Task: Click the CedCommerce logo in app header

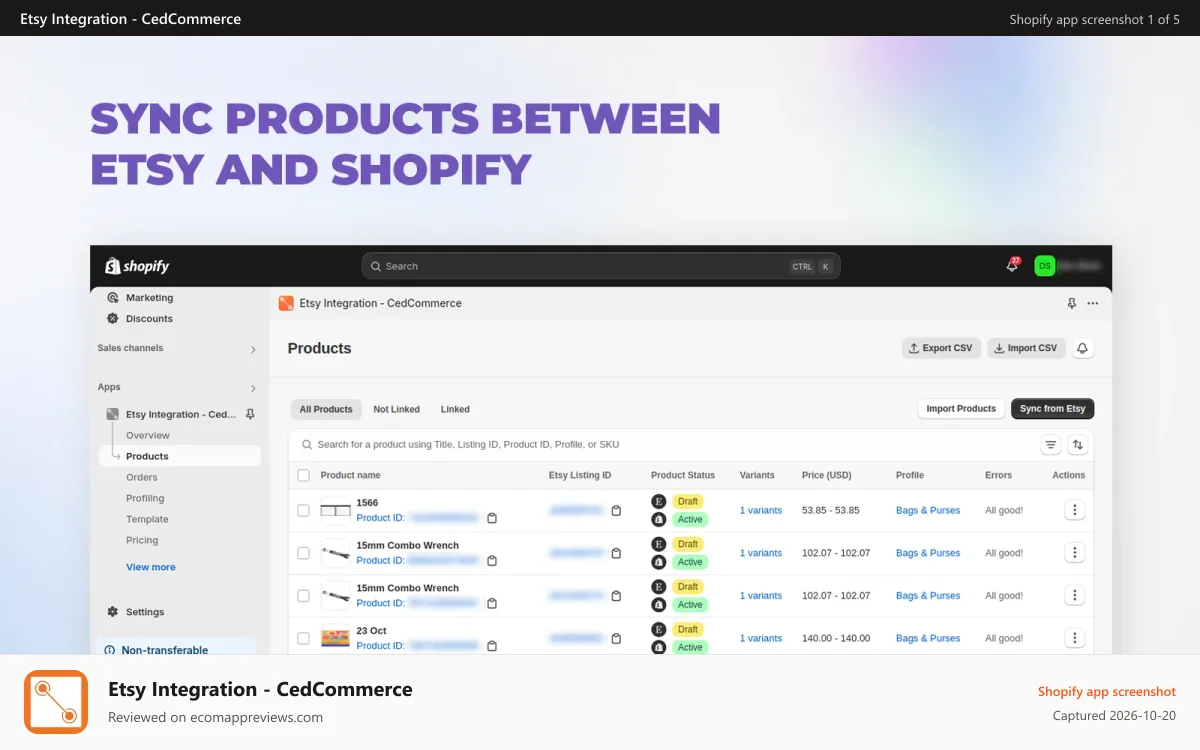Action: 286,303
